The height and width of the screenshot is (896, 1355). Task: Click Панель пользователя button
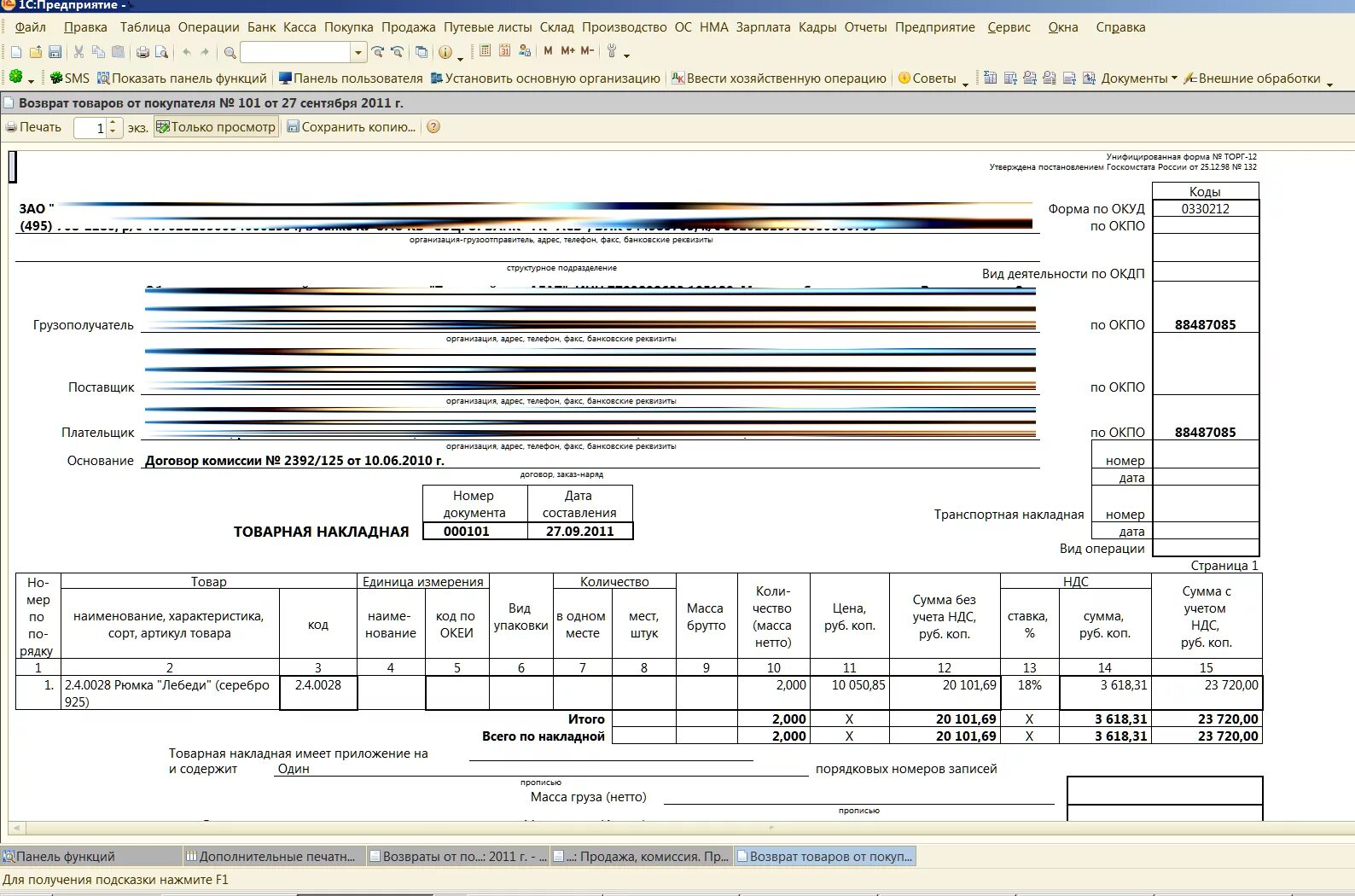pos(351,78)
